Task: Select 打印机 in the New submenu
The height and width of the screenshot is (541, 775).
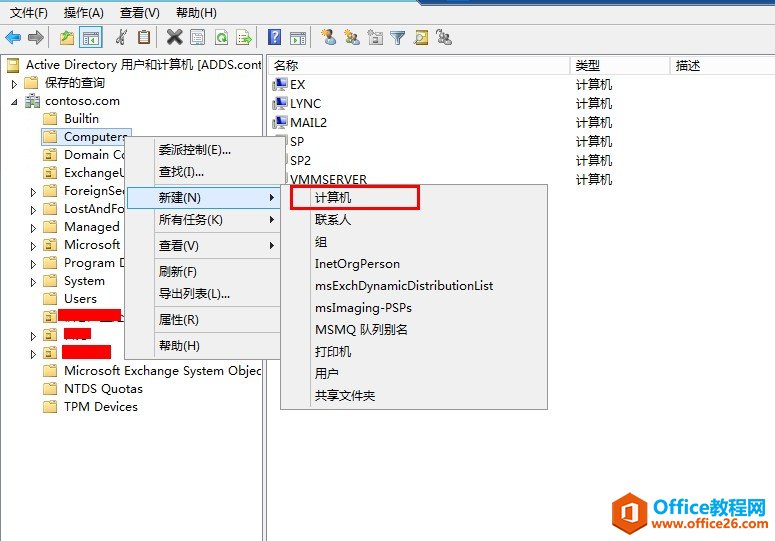Action: [414, 351]
